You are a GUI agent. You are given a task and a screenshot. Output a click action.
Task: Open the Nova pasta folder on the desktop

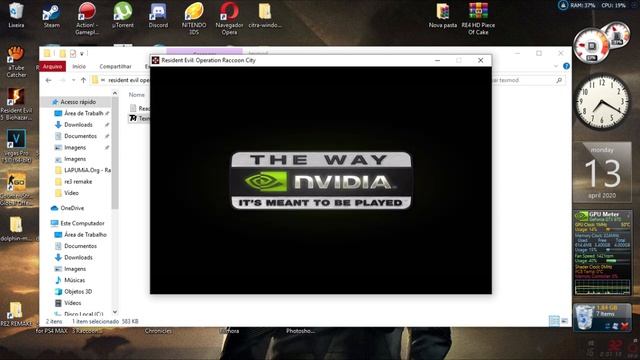(x=443, y=15)
